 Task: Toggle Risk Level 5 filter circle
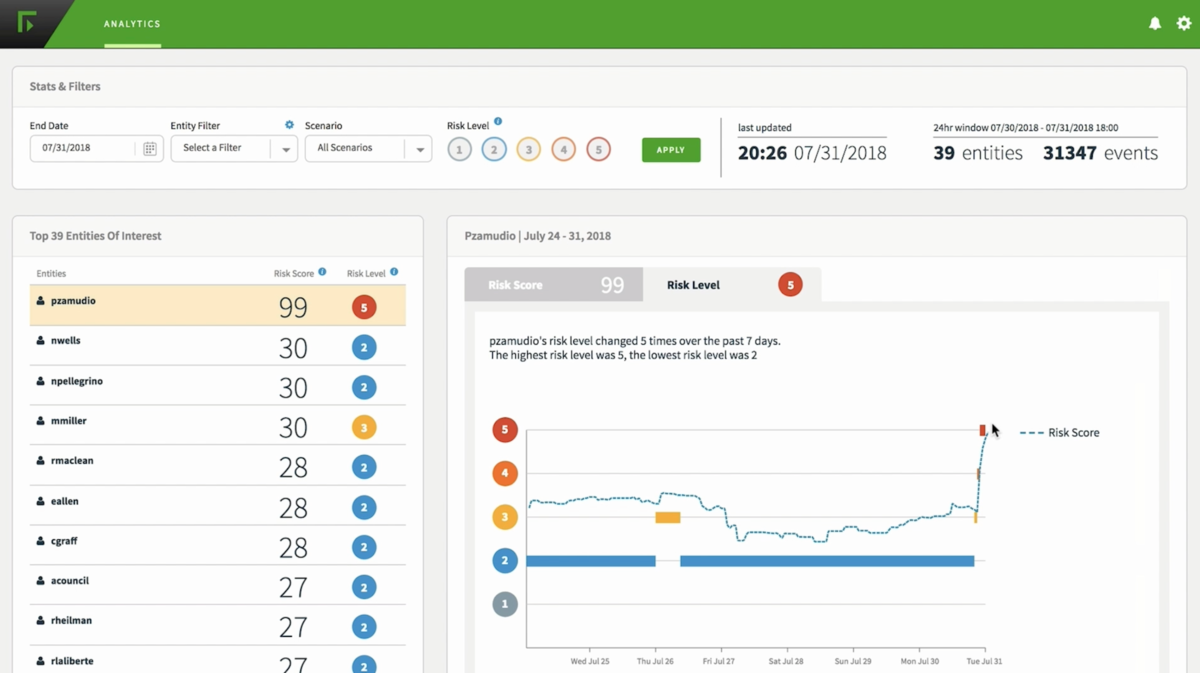[598, 150]
